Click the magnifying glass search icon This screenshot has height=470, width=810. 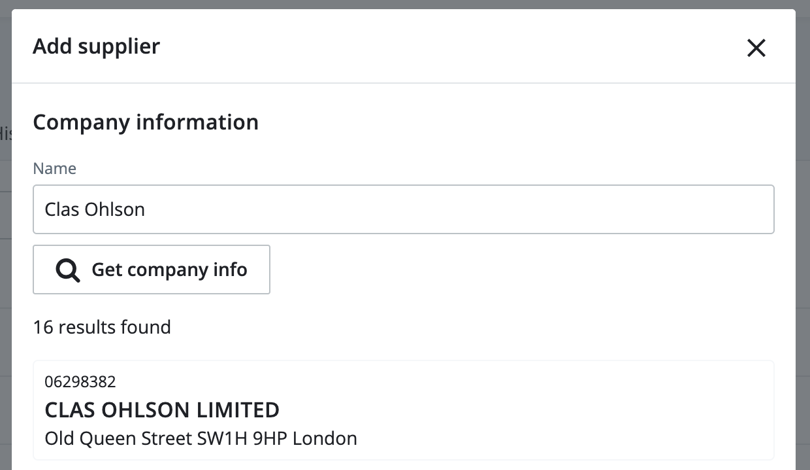point(68,270)
